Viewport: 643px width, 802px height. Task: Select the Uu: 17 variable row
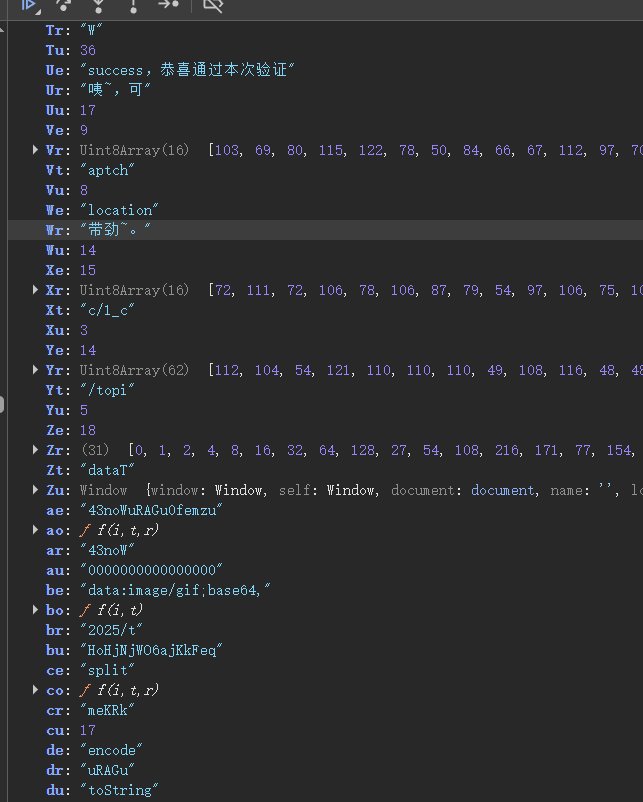325,110
